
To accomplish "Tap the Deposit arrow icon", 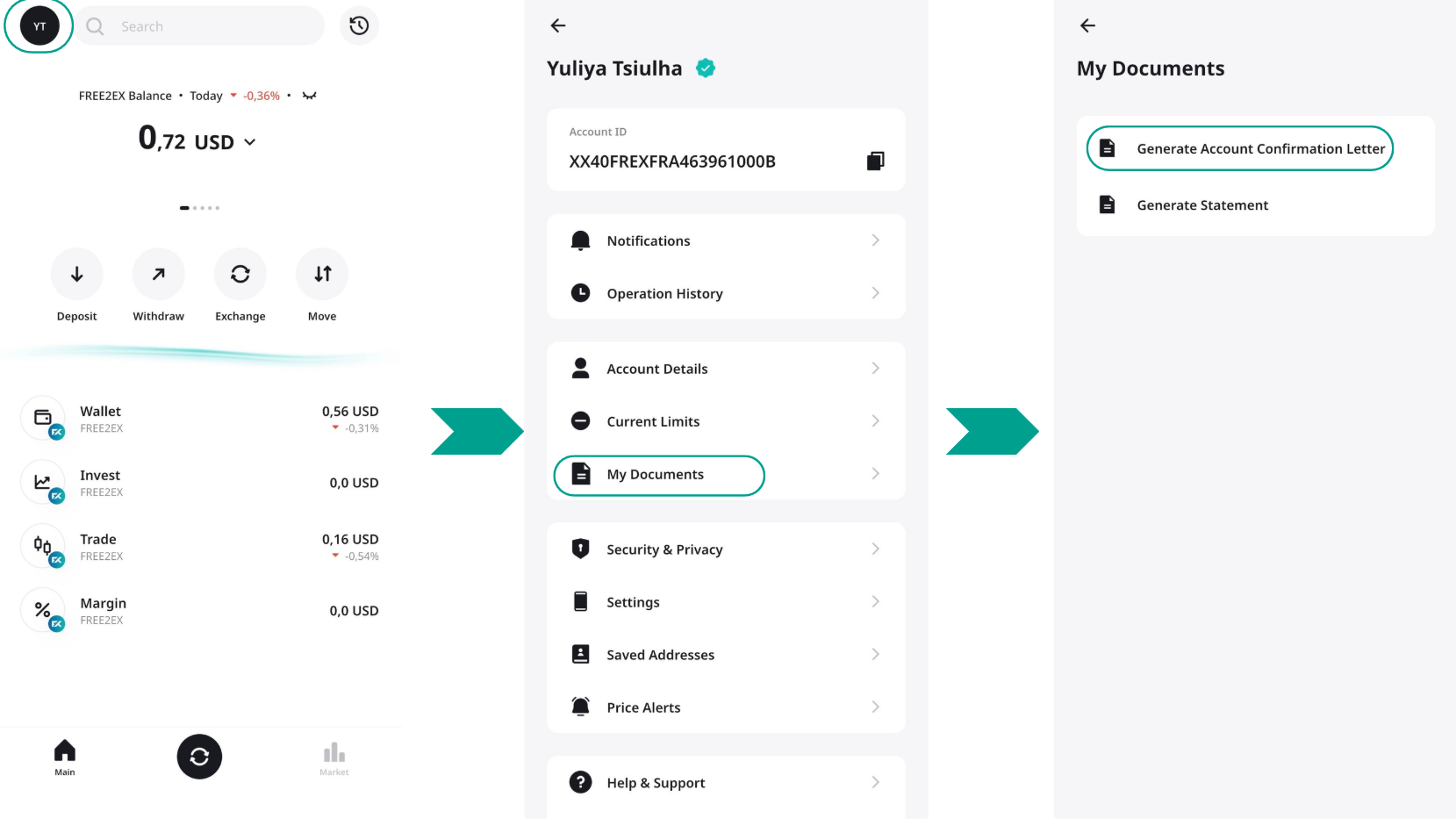I will [x=77, y=275].
